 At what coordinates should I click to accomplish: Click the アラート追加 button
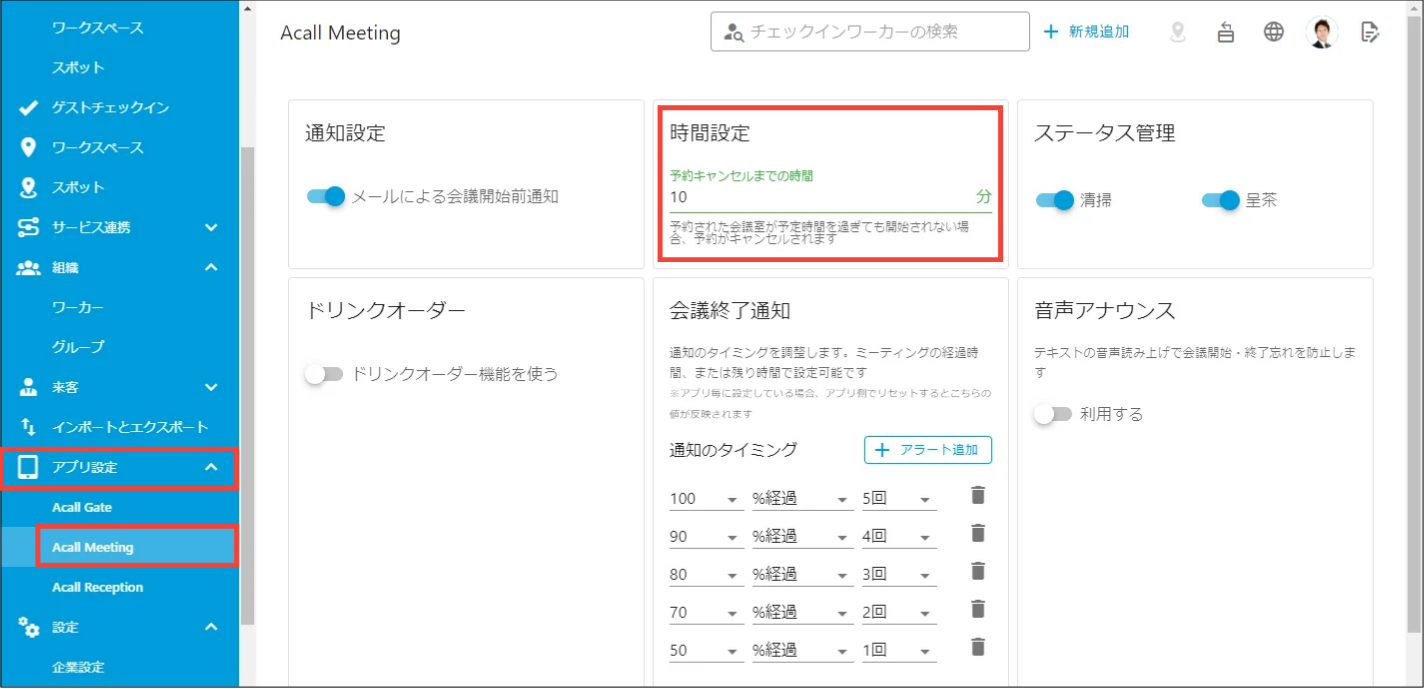click(928, 450)
